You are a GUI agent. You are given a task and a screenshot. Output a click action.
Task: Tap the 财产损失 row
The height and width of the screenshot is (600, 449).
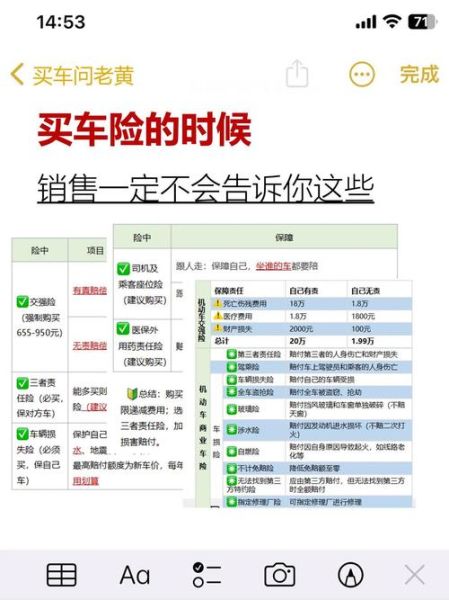[x=311, y=329]
